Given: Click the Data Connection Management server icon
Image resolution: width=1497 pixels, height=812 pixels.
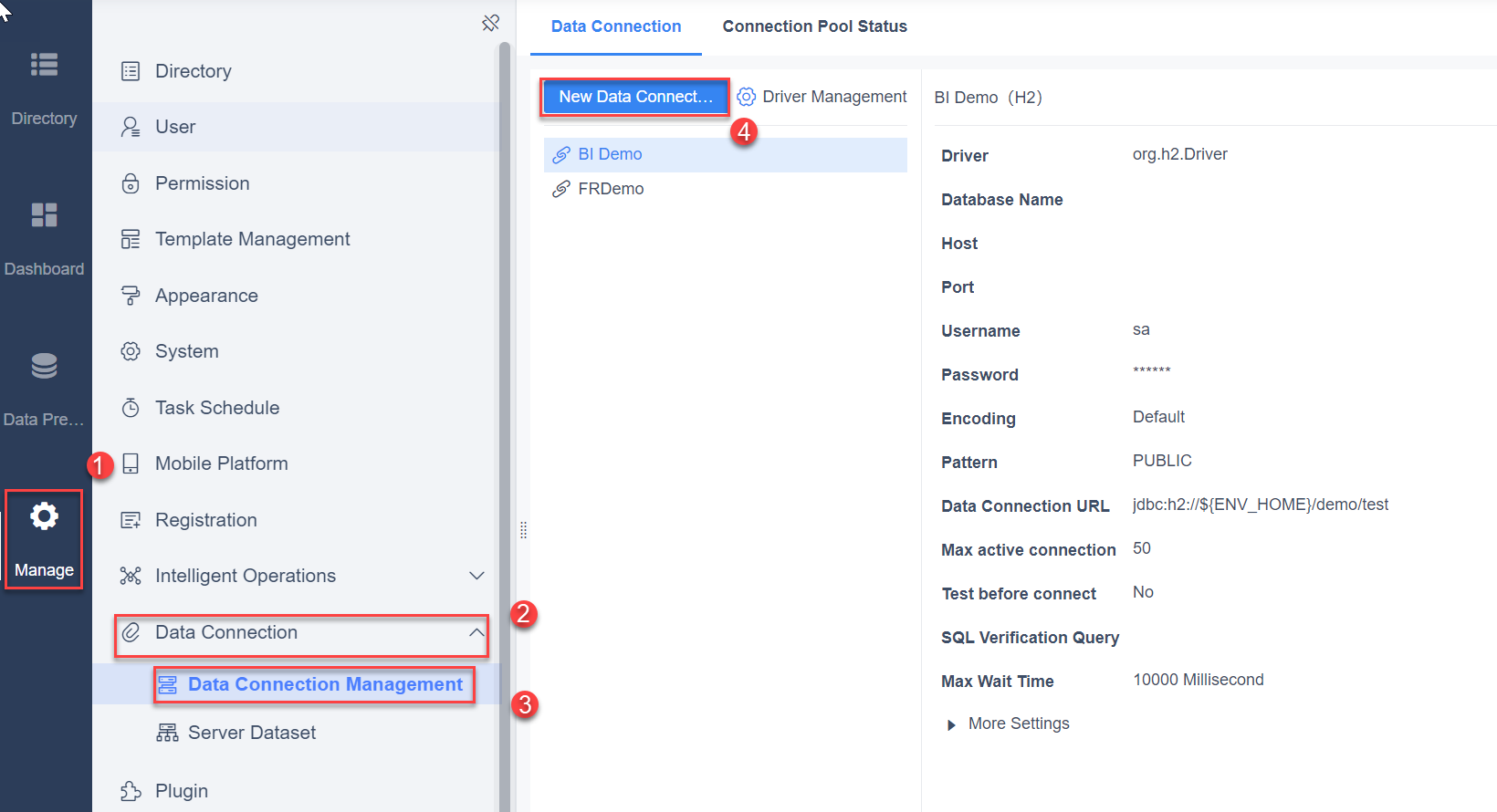Looking at the screenshot, I should coord(167,684).
